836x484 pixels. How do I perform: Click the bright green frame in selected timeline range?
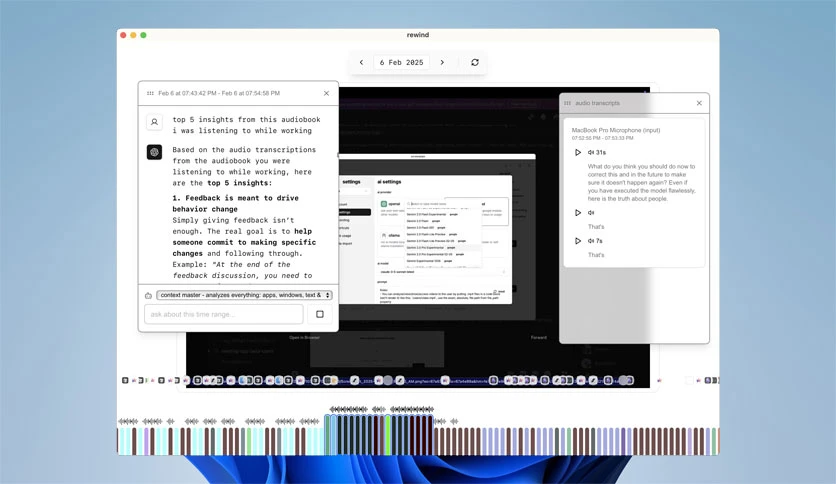[x=388, y=435]
